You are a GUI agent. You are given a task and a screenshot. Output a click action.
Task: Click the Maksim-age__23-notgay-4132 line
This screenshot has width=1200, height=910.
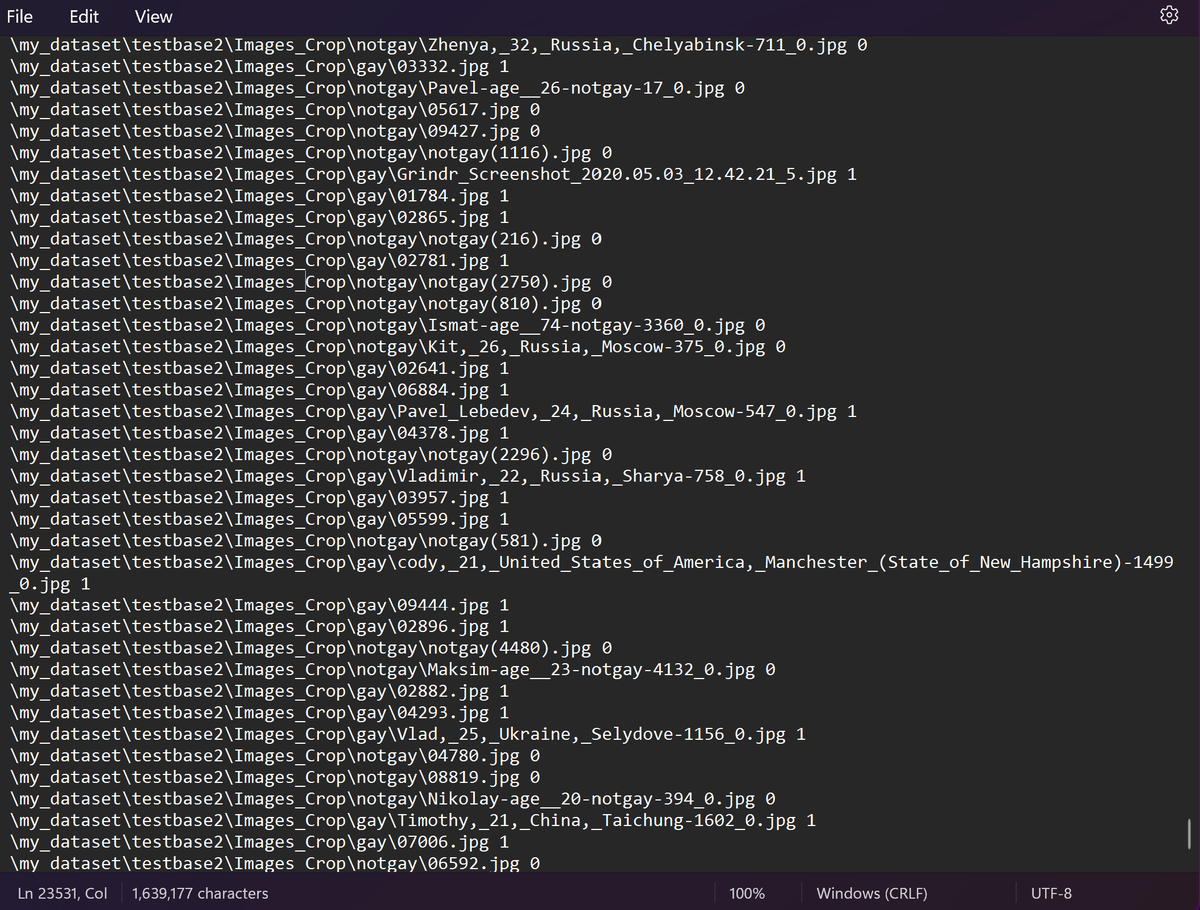[x=393, y=670]
